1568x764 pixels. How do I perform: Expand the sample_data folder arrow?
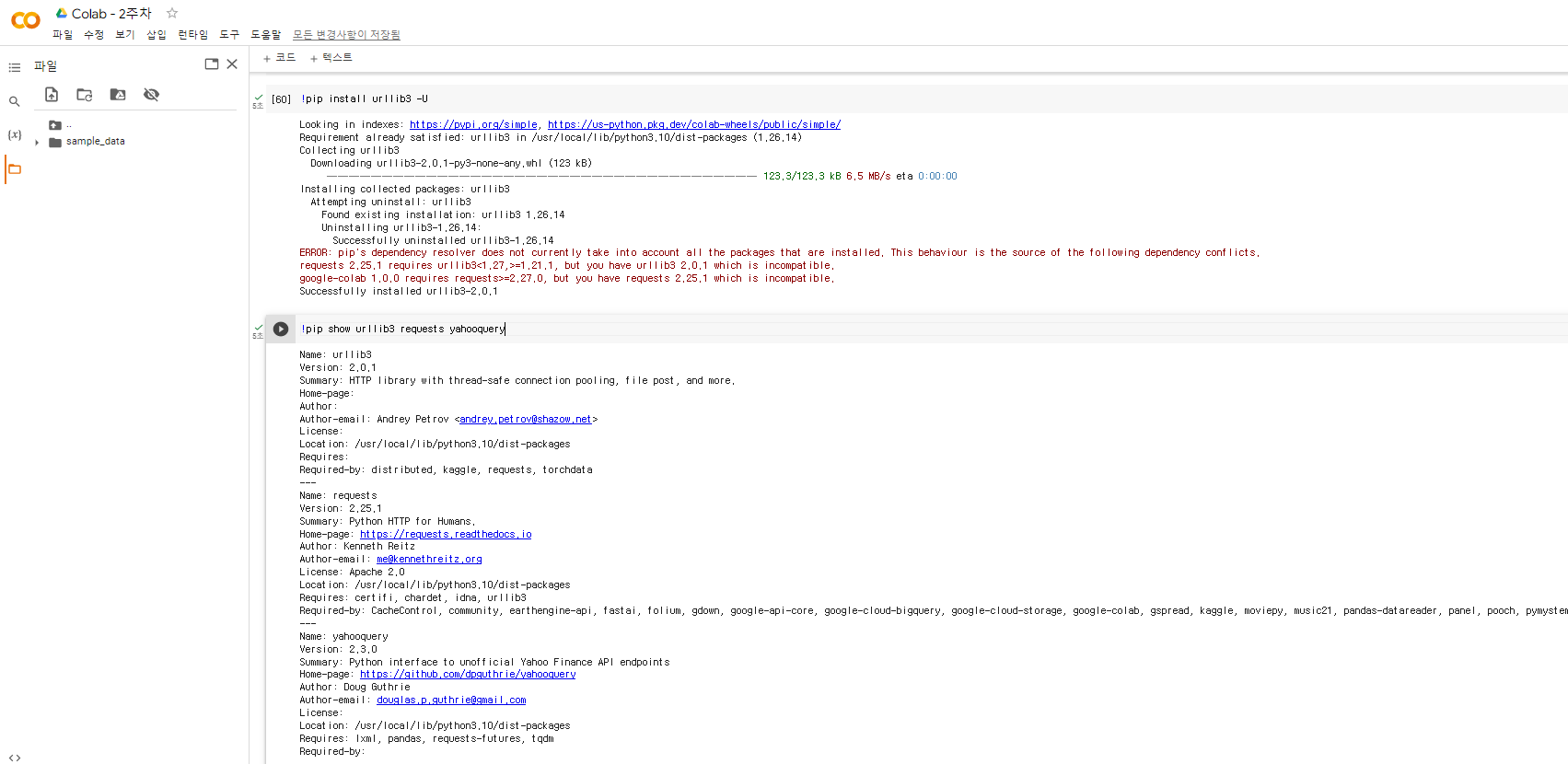tap(37, 142)
